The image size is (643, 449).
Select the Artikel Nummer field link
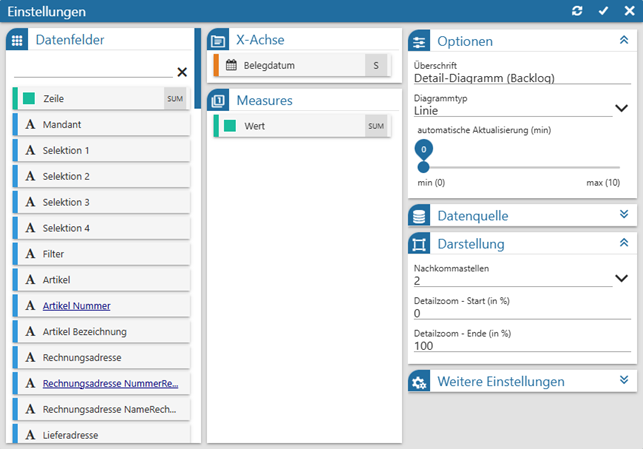(76, 306)
